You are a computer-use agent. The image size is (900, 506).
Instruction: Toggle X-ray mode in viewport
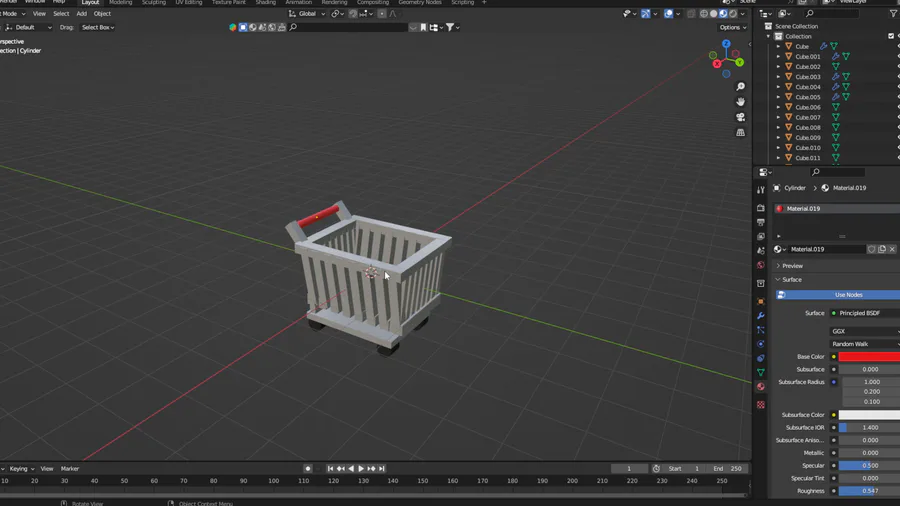[x=691, y=14]
